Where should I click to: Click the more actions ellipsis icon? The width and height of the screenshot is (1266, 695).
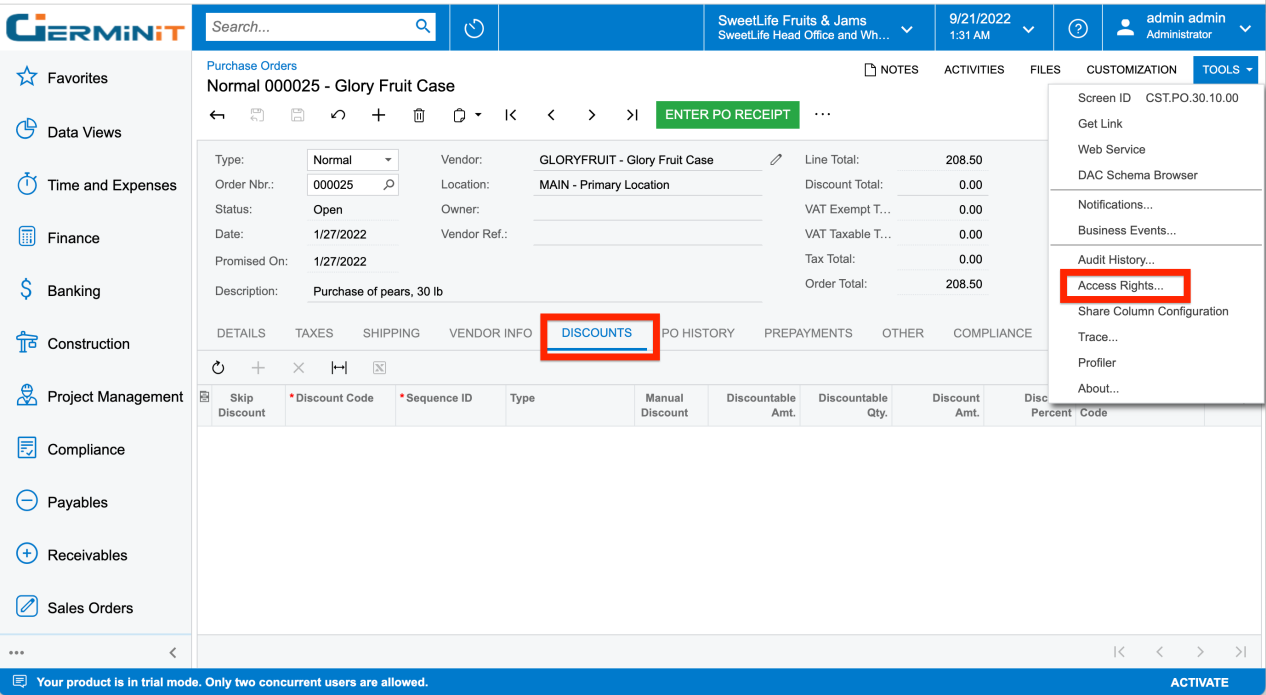tap(822, 114)
